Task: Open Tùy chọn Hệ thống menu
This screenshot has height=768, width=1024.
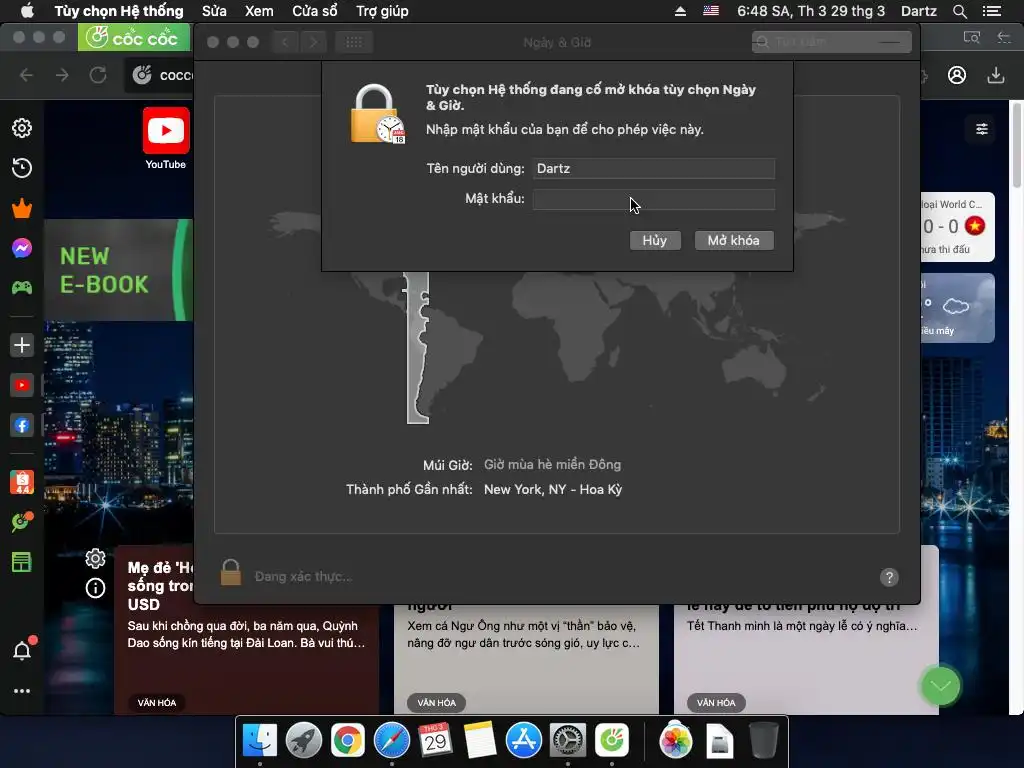Action: pyautogui.click(x=119, y=11)
